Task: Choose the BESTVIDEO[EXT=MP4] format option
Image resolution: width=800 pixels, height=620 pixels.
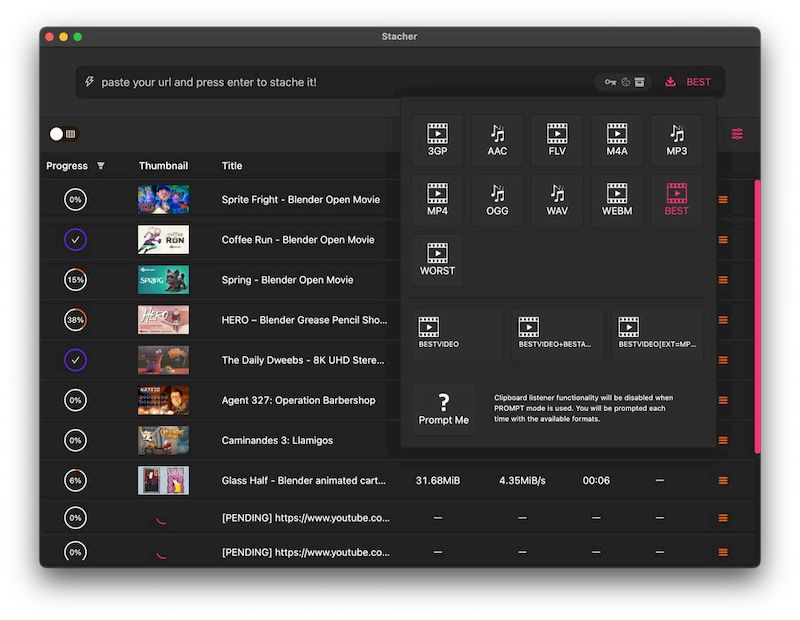Action: pyautogui.click(x=657, y=333)
